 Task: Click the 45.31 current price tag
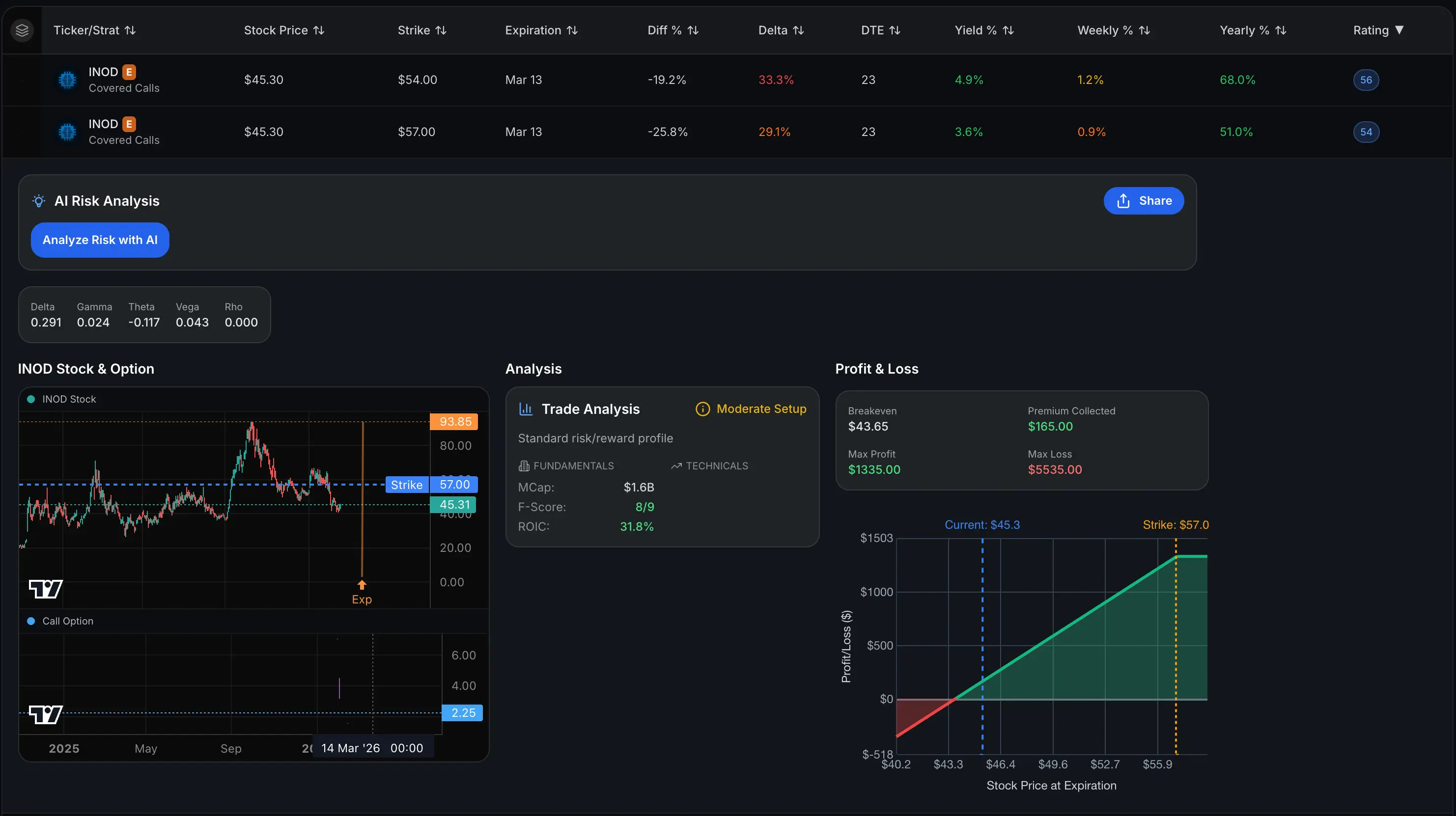(453, 505)
